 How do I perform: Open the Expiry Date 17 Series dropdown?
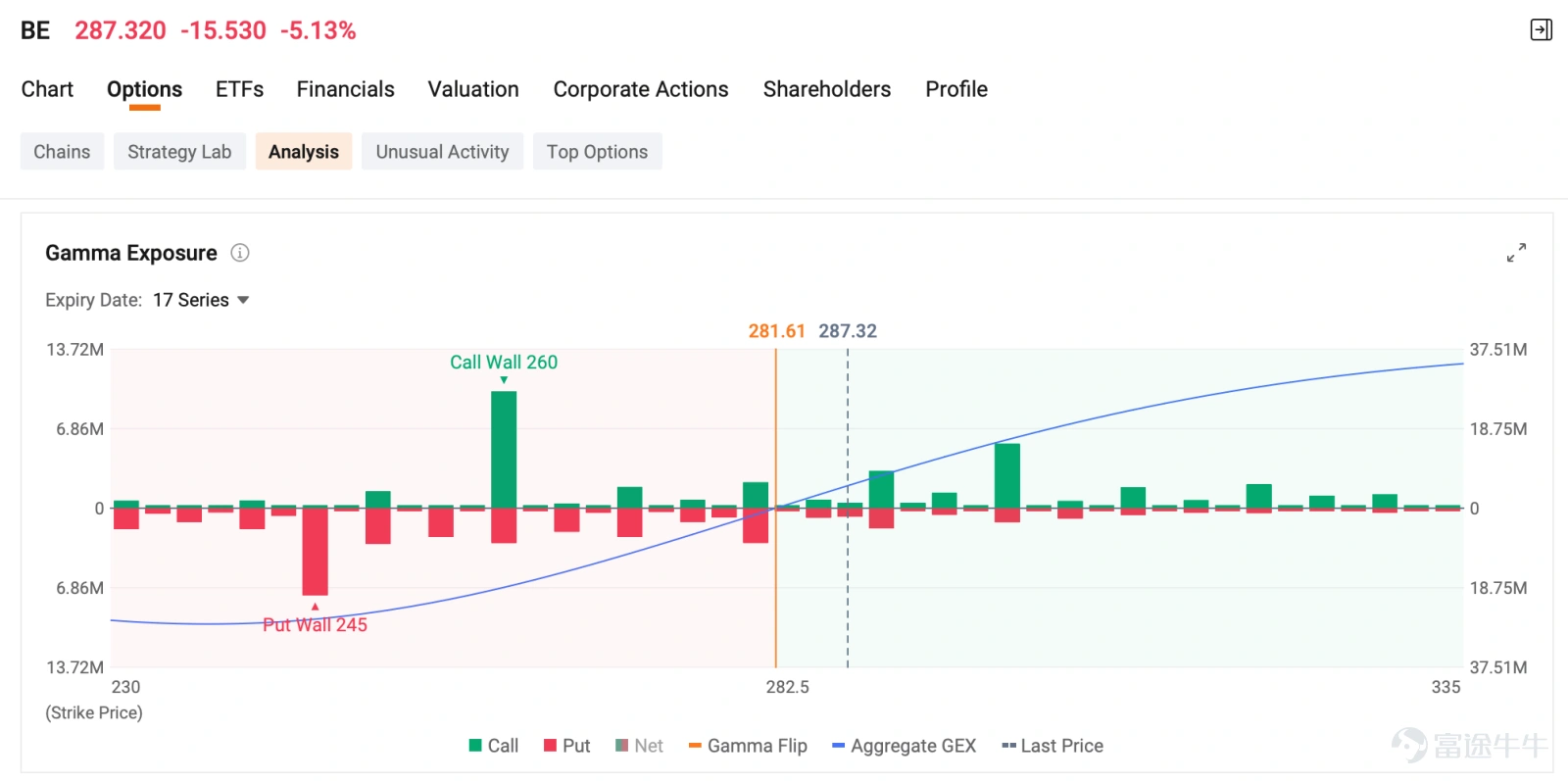point(201,300)
